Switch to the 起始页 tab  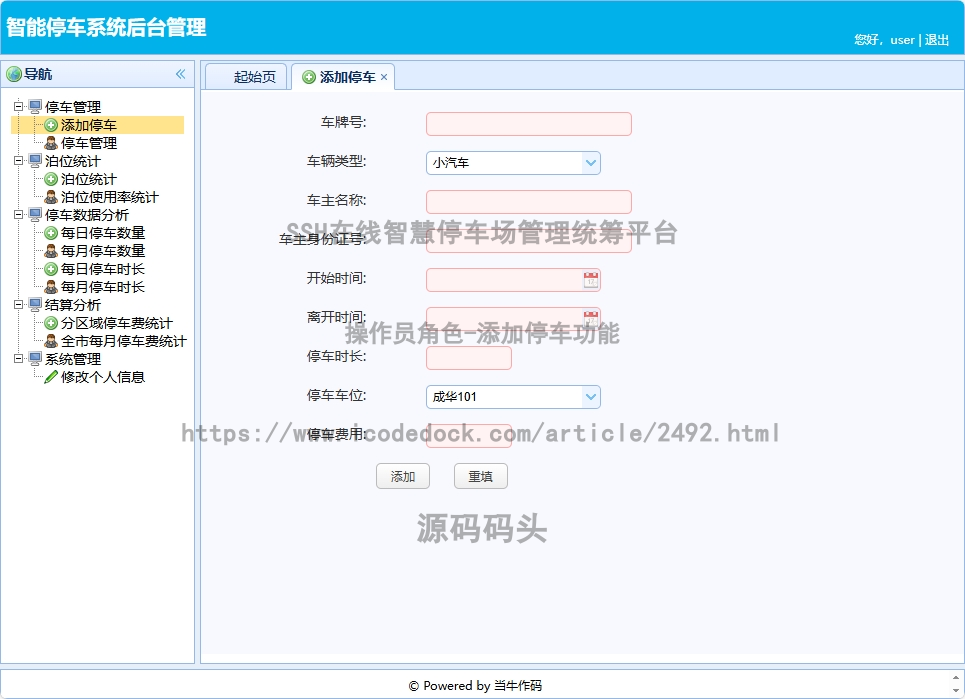pos(254,77)
